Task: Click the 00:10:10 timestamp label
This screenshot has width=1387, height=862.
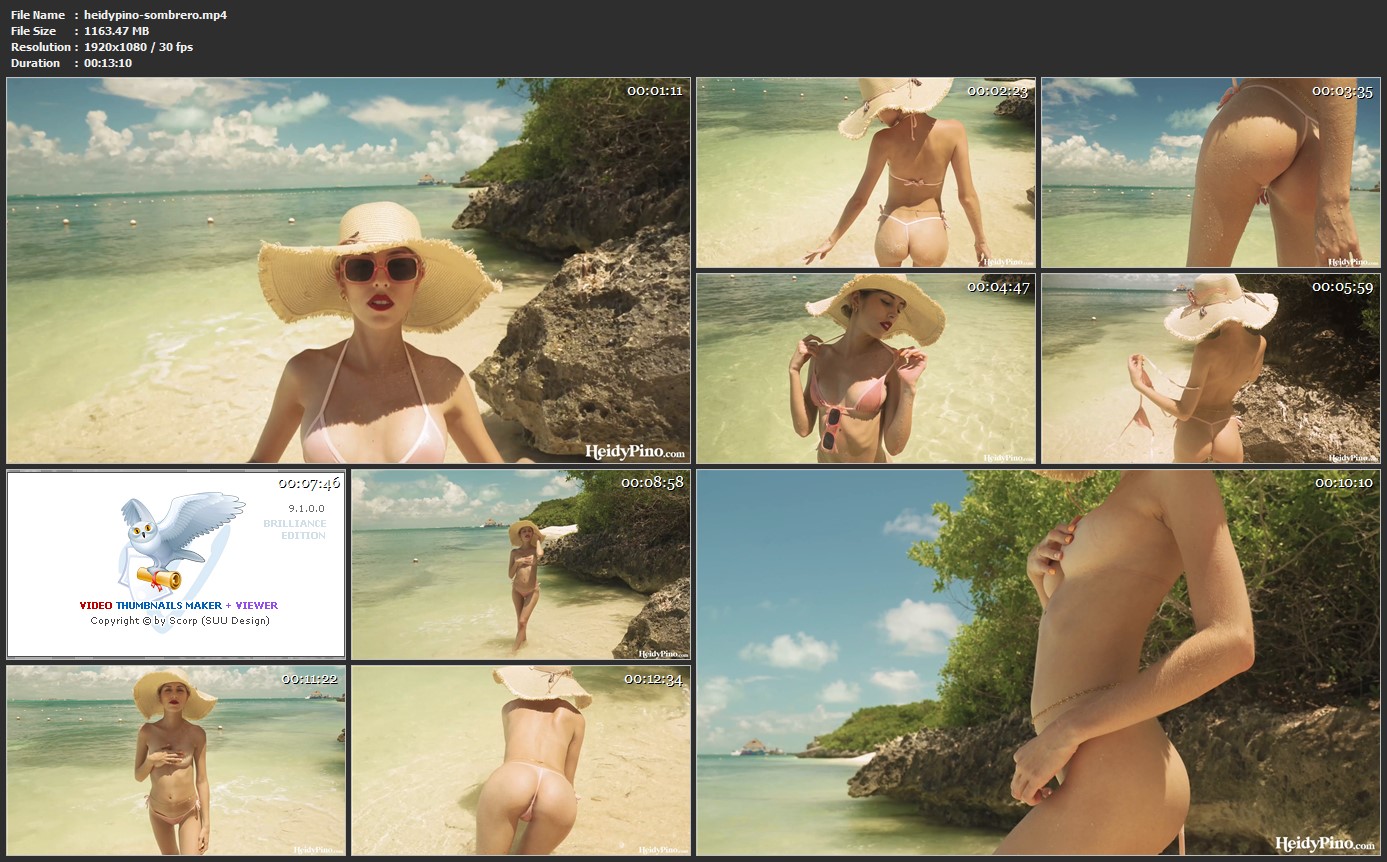Action: point(1344,483)
